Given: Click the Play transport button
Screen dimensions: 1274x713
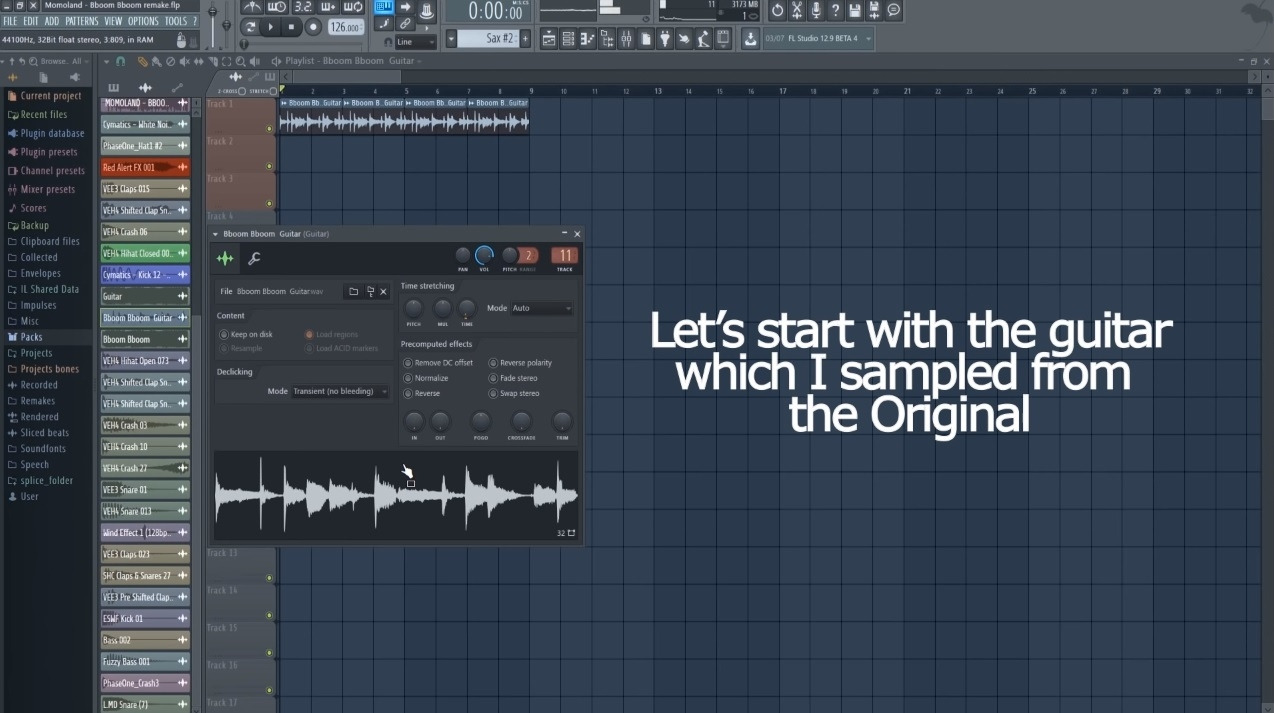Looking at the screenshot, I should coord(271,27).
